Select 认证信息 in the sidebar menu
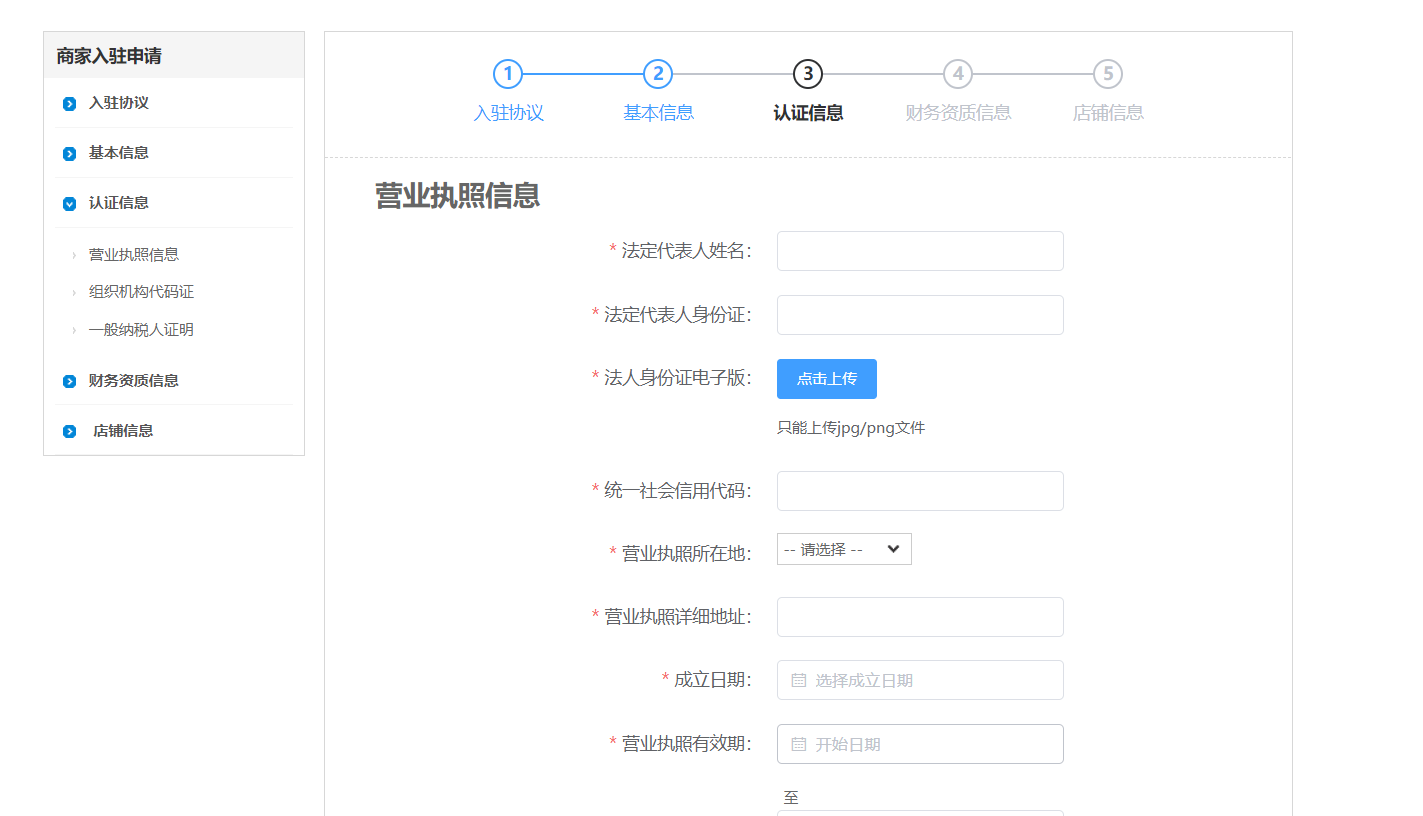Viewport: 1423px width, 816px height. (119, 203)
